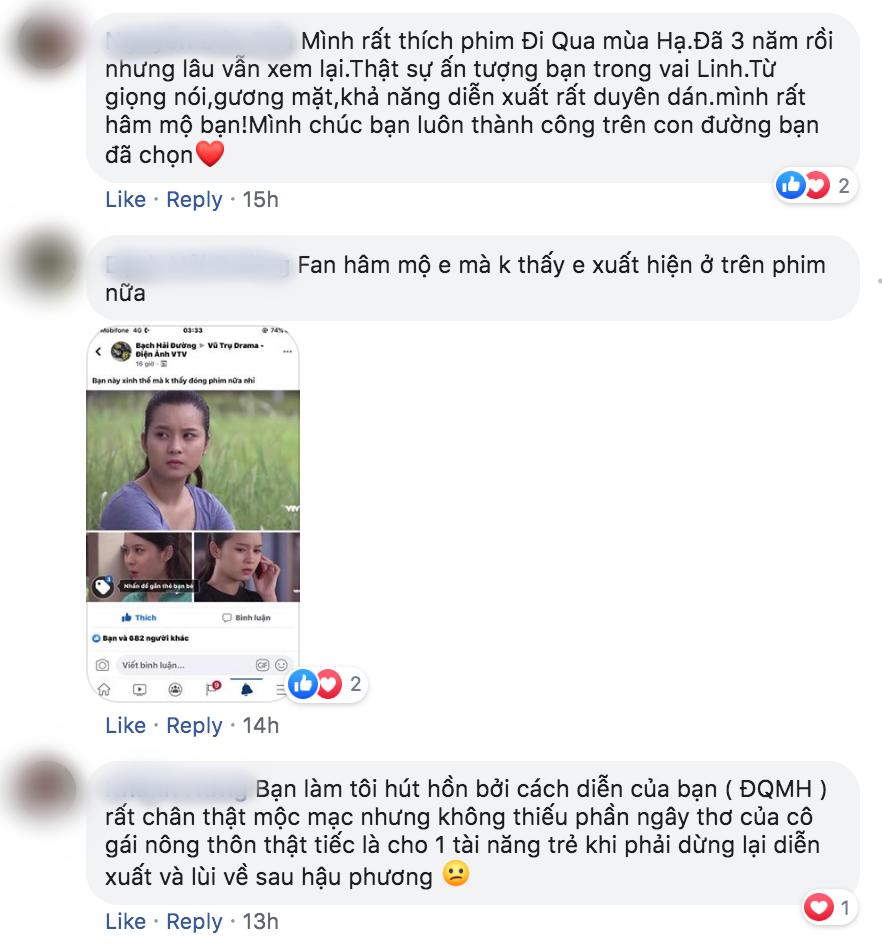The width and height of the screenshot is (882, 944).
Task: Open the heart reaction on the last comment
Action: tap(830, 907)
